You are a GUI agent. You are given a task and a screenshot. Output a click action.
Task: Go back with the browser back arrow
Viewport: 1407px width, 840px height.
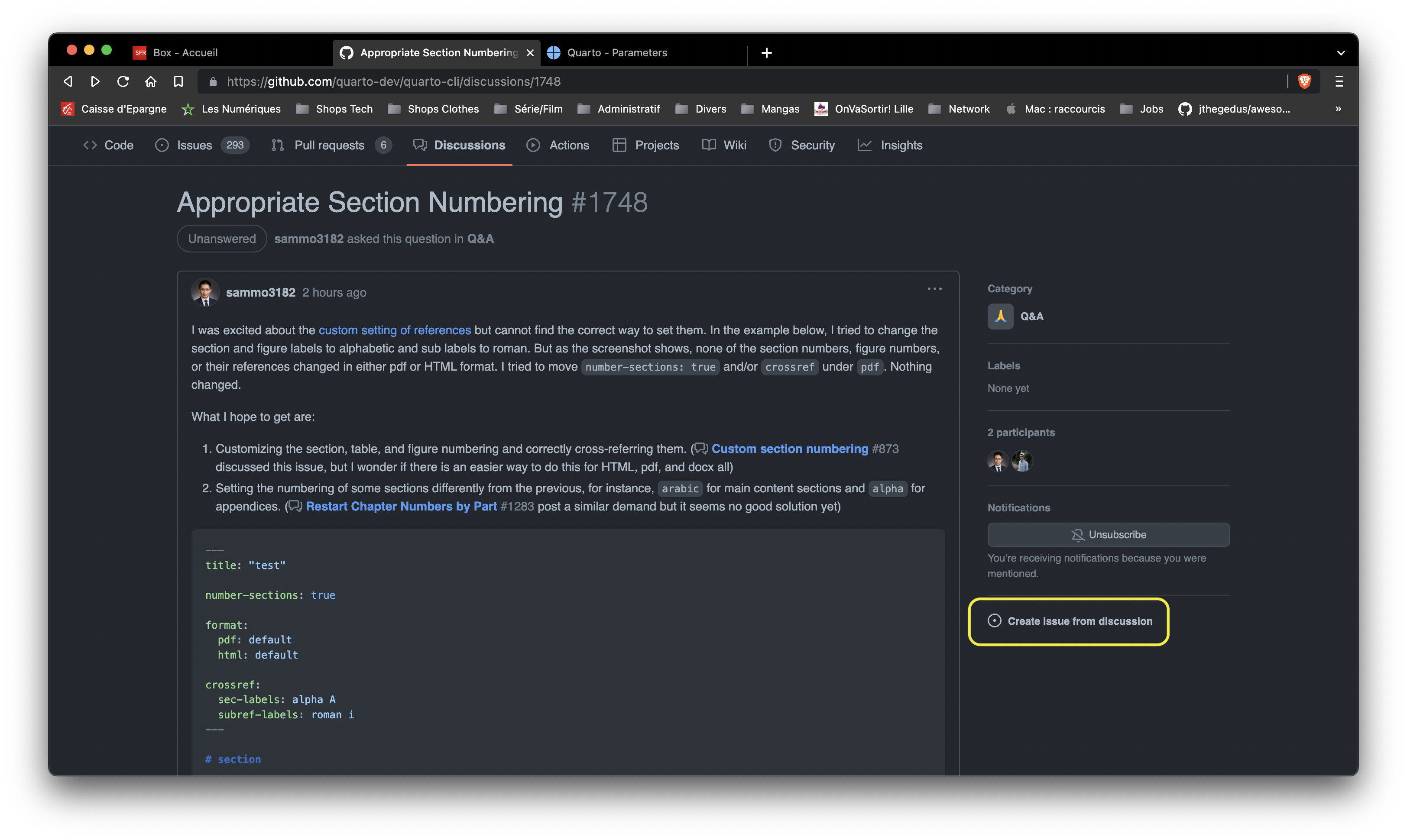pos(68,81)
